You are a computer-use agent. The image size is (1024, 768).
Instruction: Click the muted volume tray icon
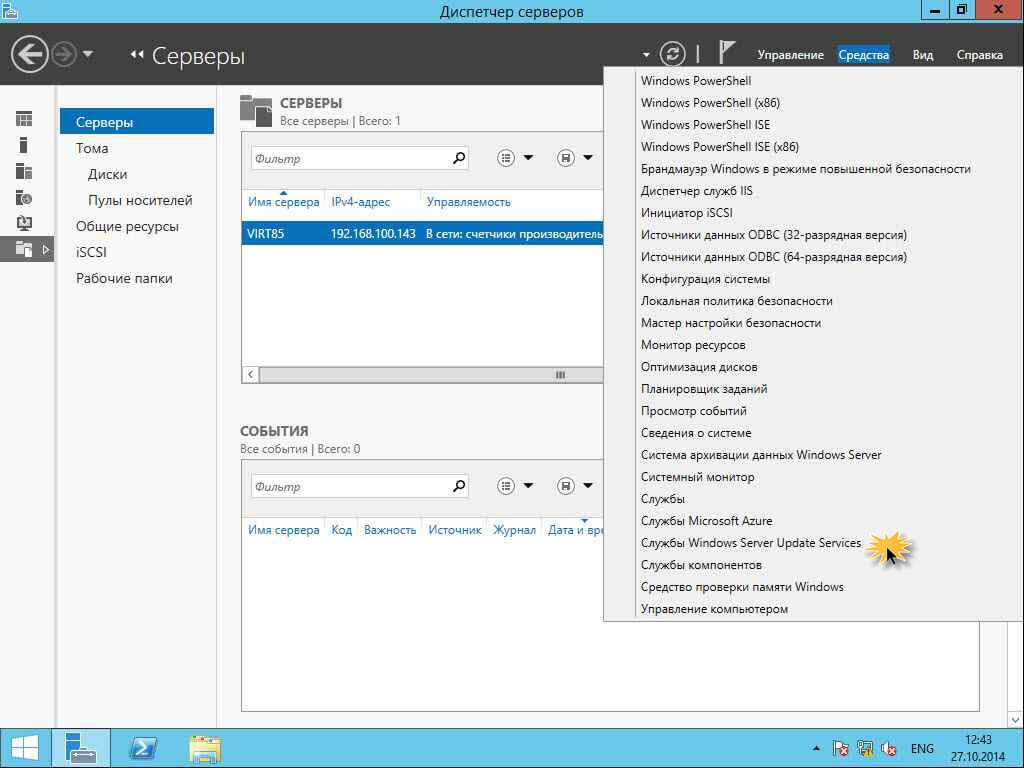pyautogui.click(x=888, y=748)
